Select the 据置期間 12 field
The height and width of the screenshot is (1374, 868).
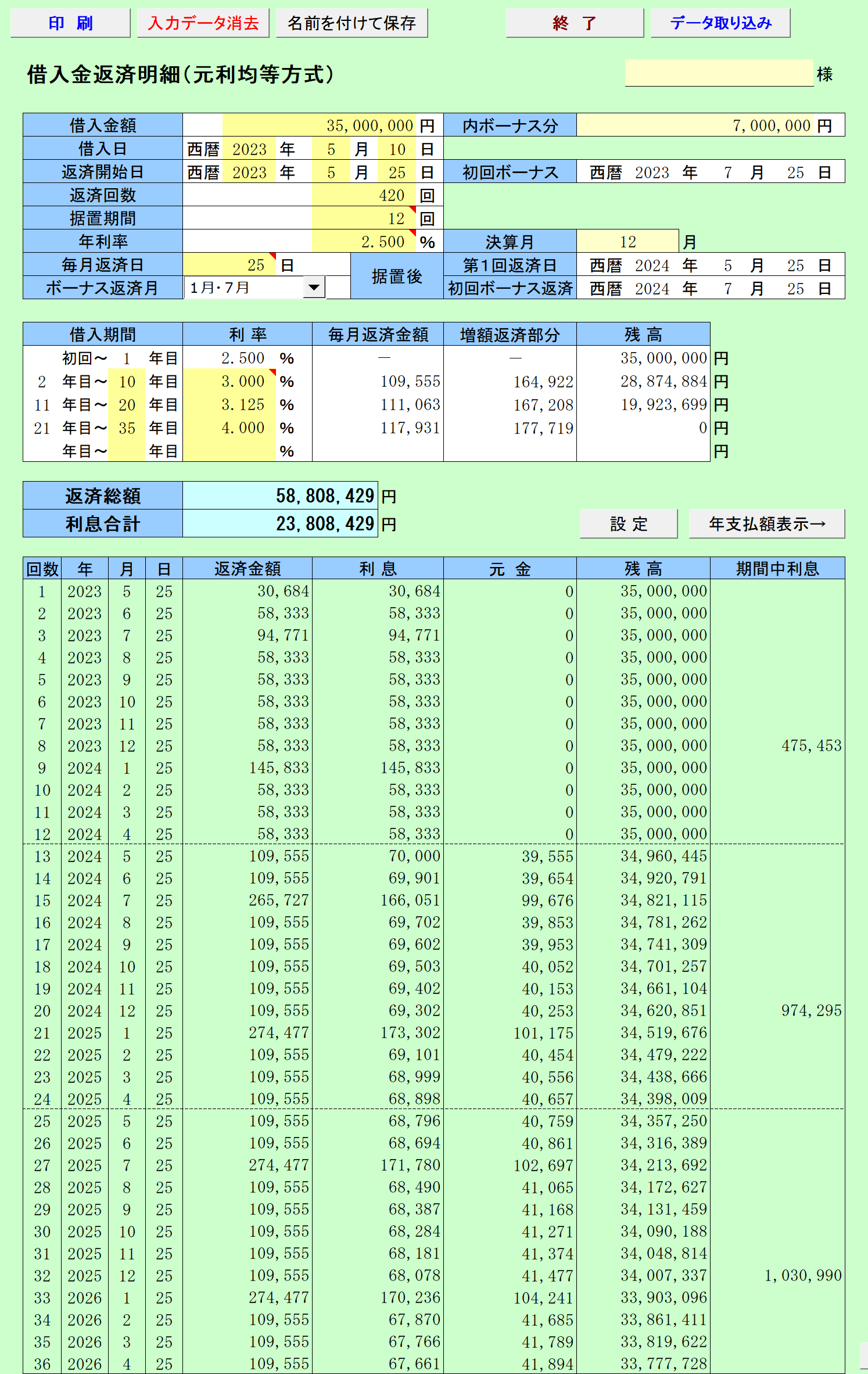click(364, 219)
